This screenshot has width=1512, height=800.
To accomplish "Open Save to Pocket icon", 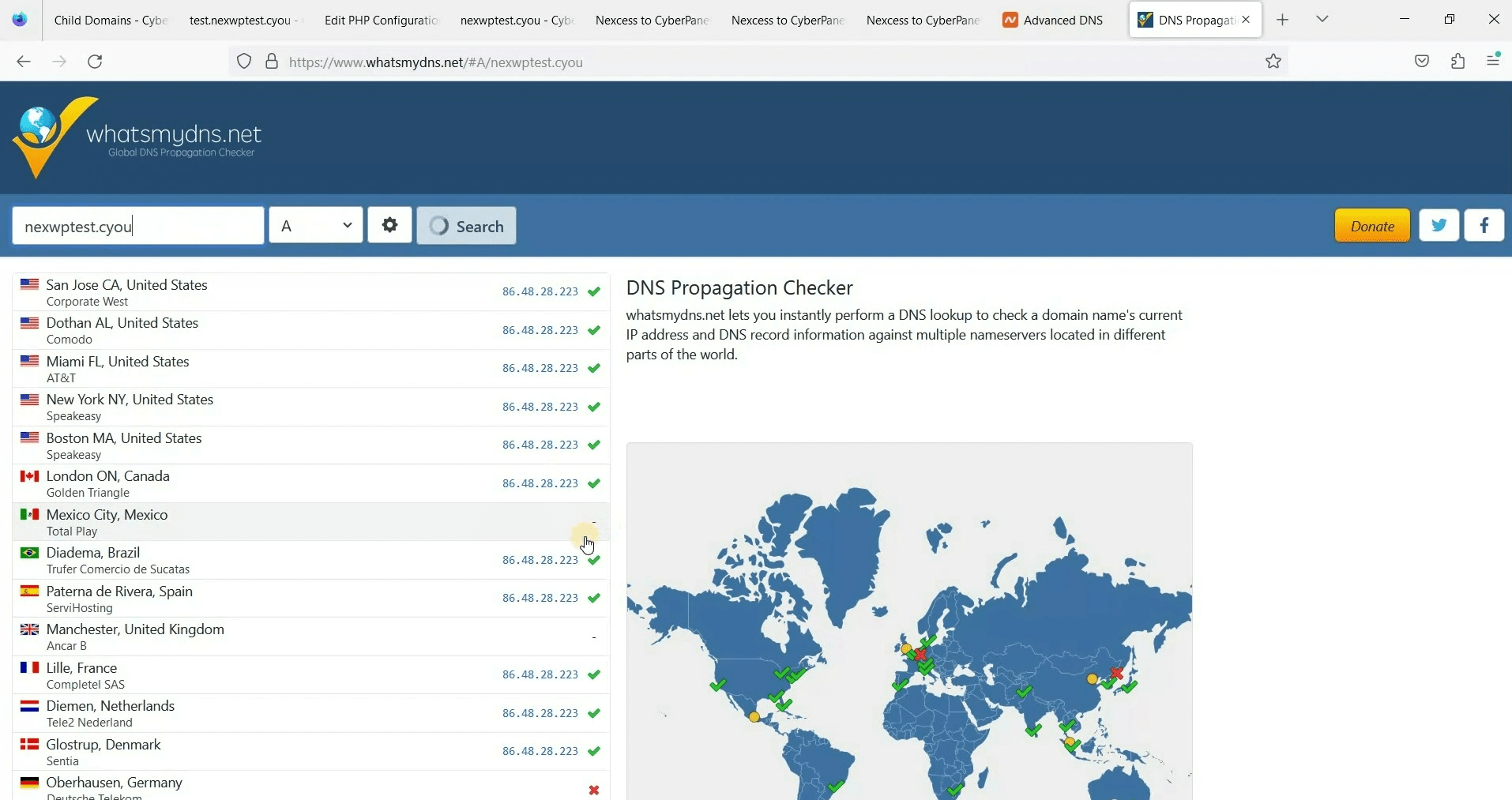I will (x=1422, y=62).
